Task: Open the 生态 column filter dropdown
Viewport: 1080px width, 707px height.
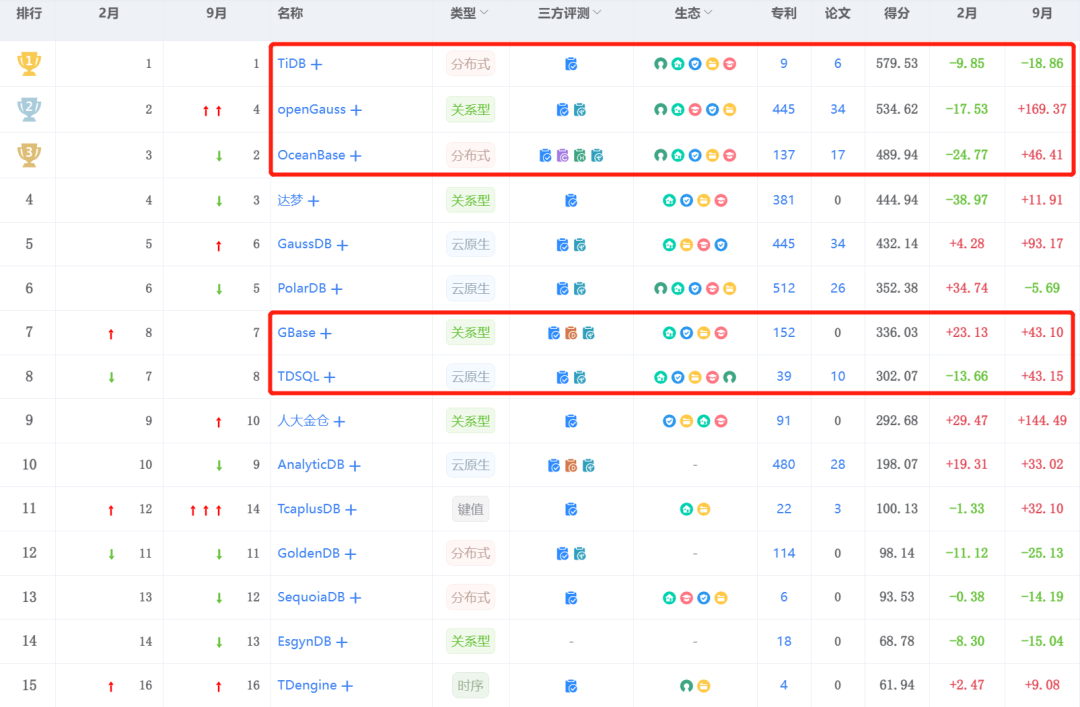Action: pyautogui.click(x=708, y=12)
